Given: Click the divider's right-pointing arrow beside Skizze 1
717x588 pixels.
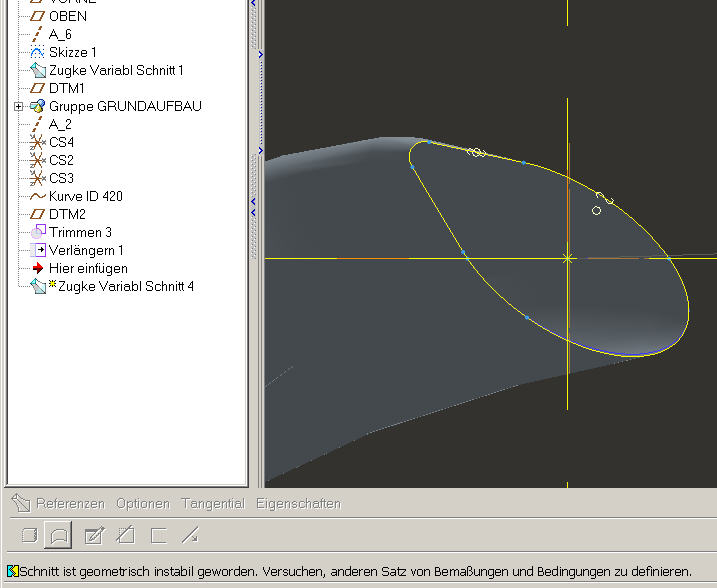Looking at the screenshot, I should (x=261, y=54).
